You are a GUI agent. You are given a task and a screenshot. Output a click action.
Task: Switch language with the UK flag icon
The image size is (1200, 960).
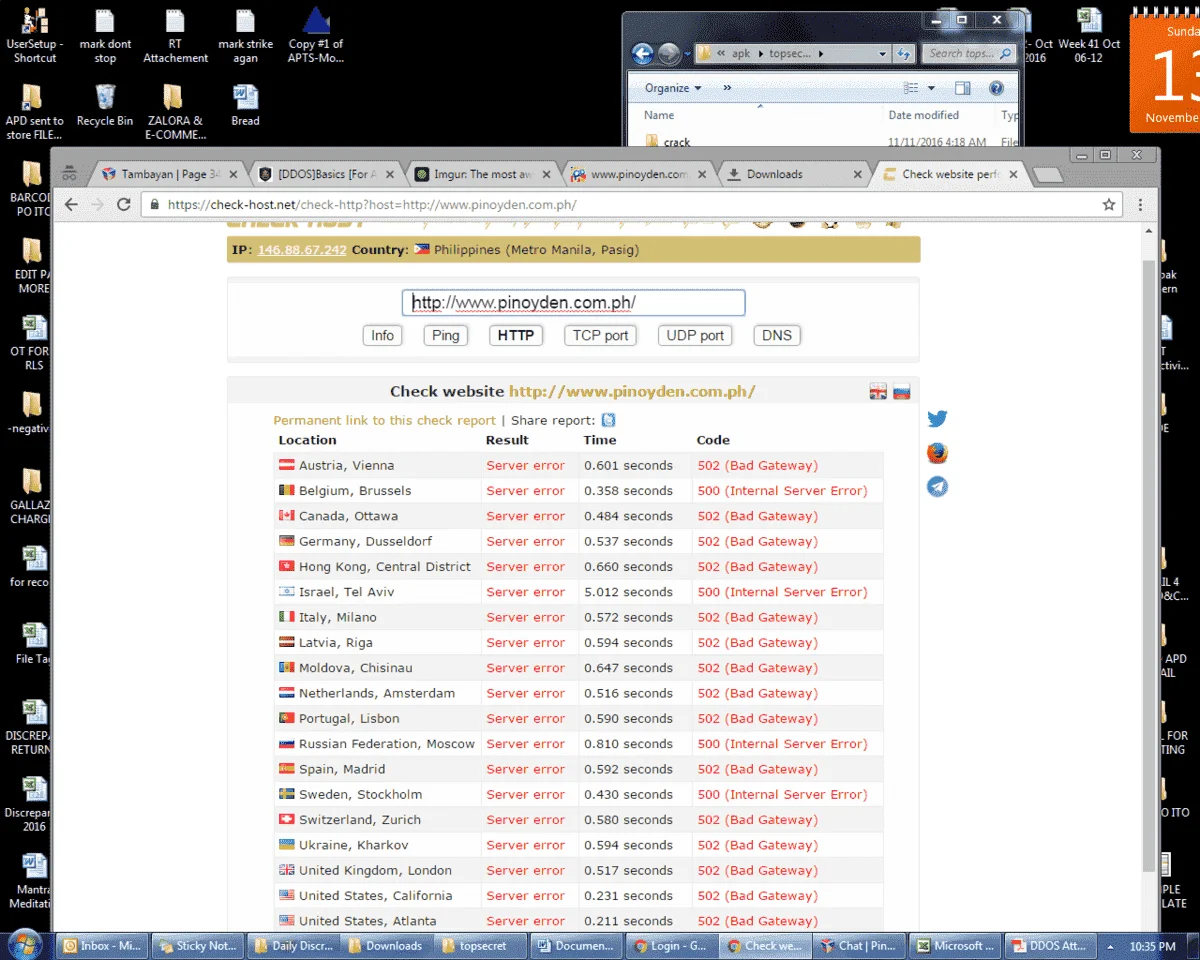[x=878, y=392]
